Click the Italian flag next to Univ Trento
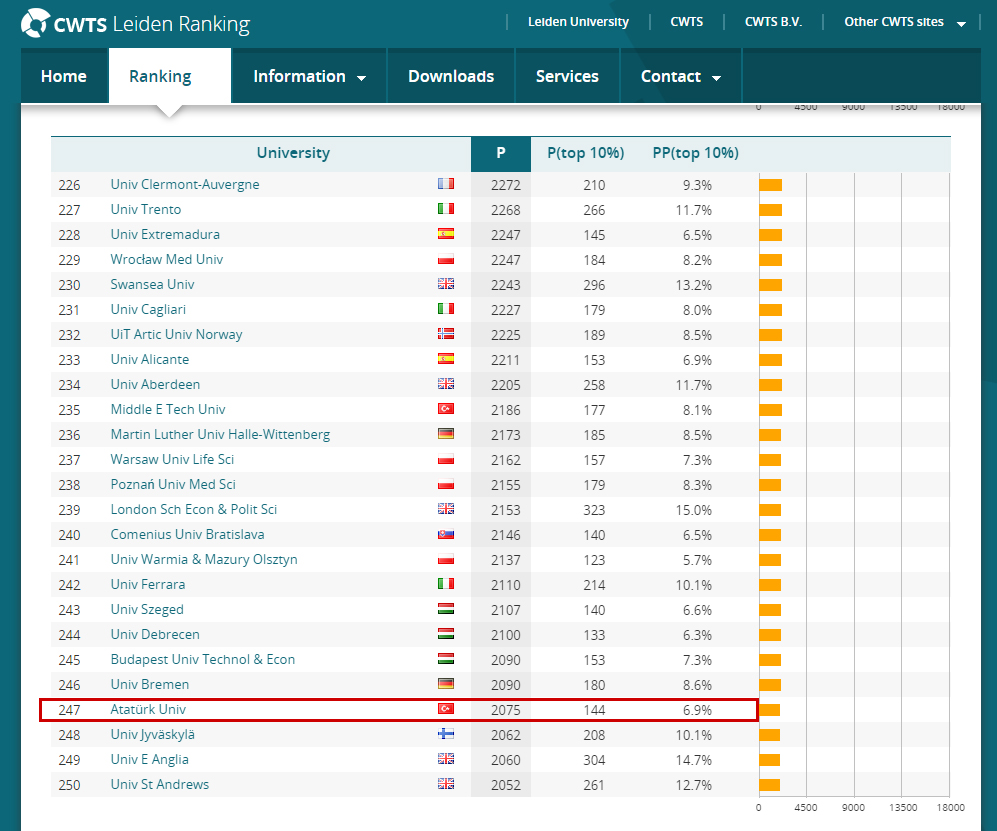The image size is (997, 831). [x=446, y=209]
